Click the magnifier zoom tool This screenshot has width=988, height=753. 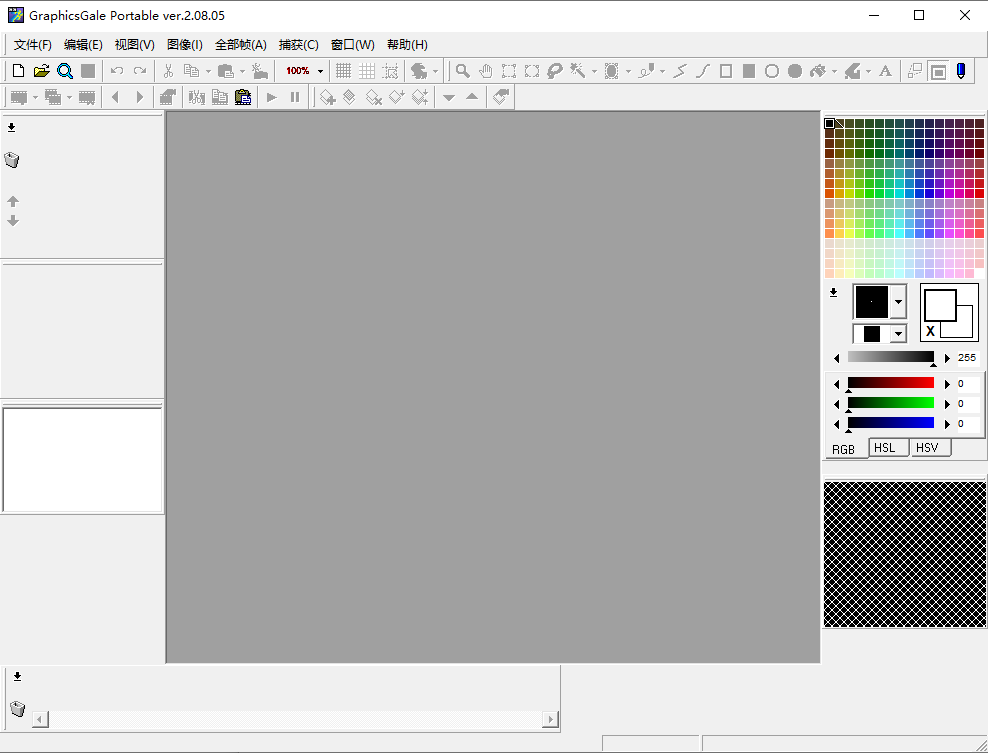[463, 71]
